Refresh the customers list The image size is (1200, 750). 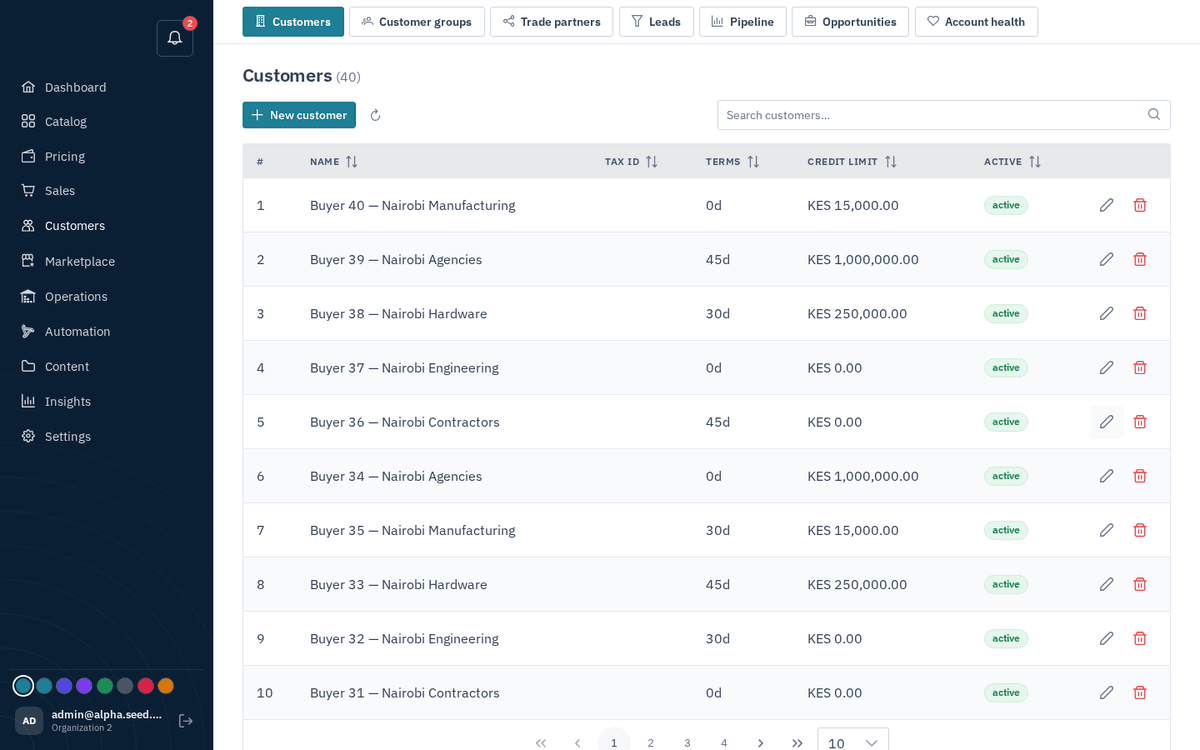click(x=375, y=115)
